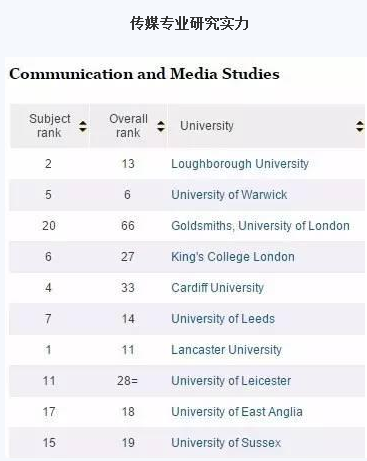Sort table by Overall rank arrows

coord(161,126)
